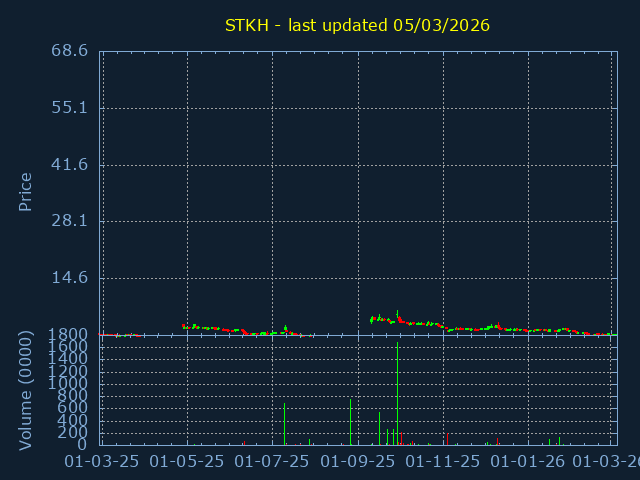Click the 01-03-25 date label
640x480 pixels.
101,461
